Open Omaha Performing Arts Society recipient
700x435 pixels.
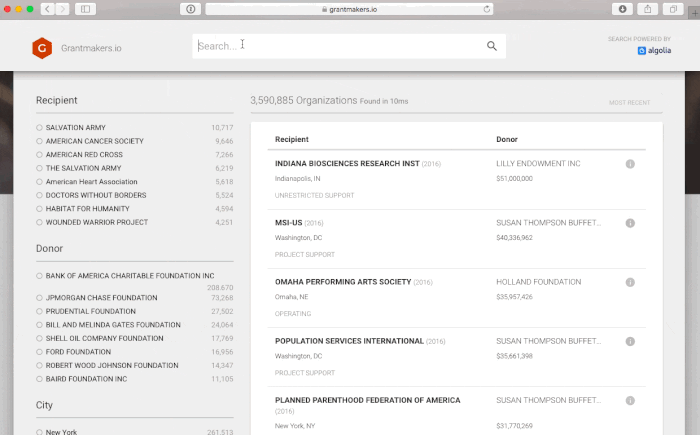point(343,282)
